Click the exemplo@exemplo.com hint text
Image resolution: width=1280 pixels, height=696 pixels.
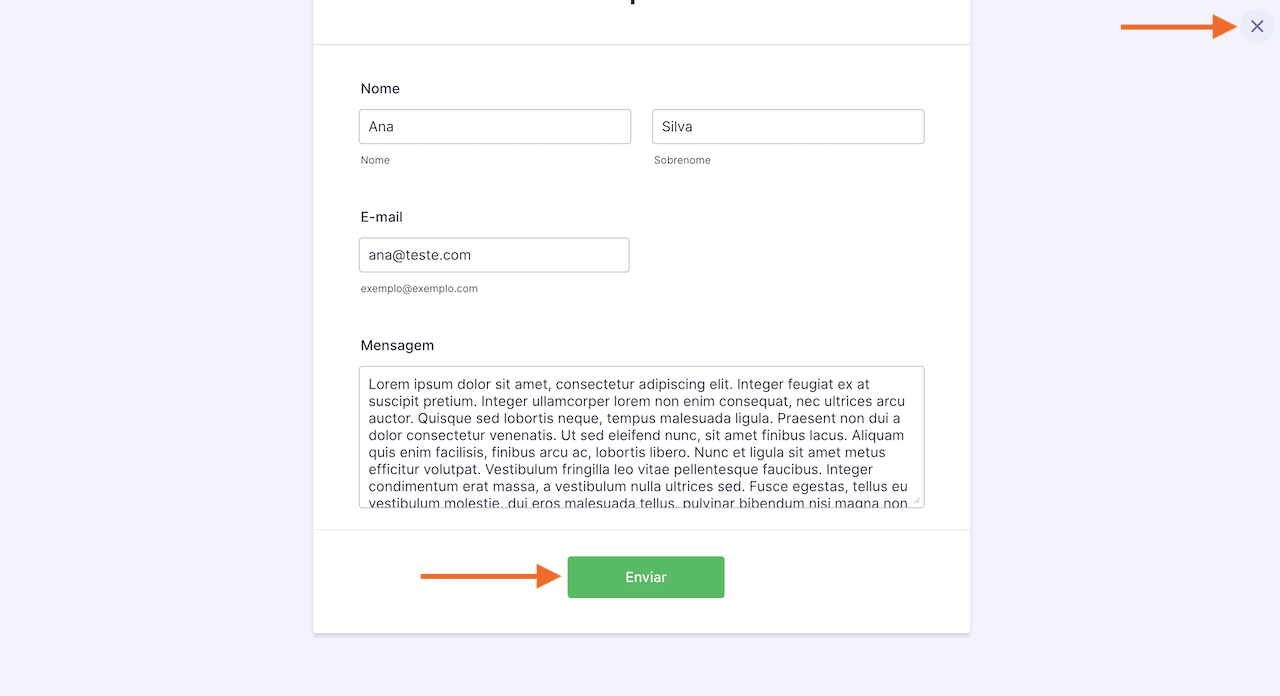coord(419,289)
